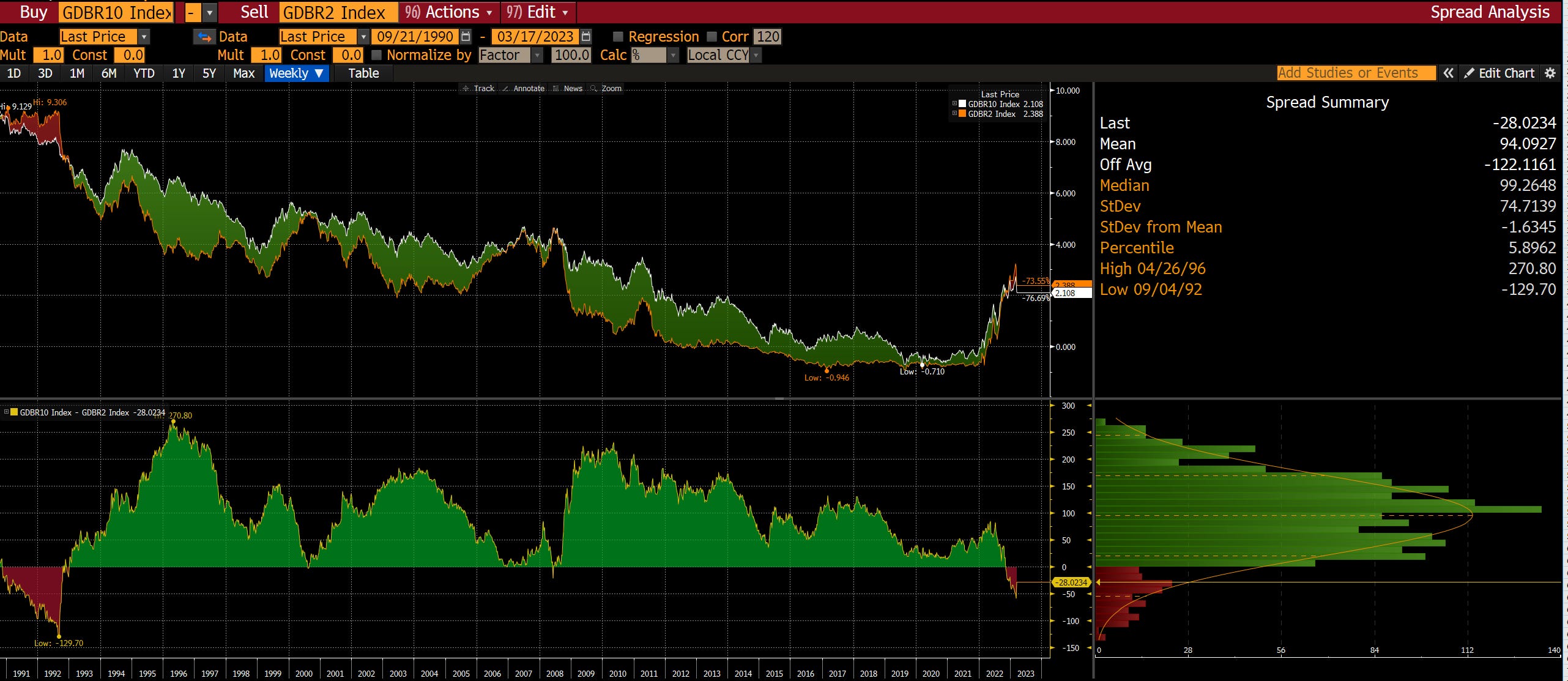Click the GDBR10 Index buy security field
This screenshot has height=681, width=1568.
116,12
